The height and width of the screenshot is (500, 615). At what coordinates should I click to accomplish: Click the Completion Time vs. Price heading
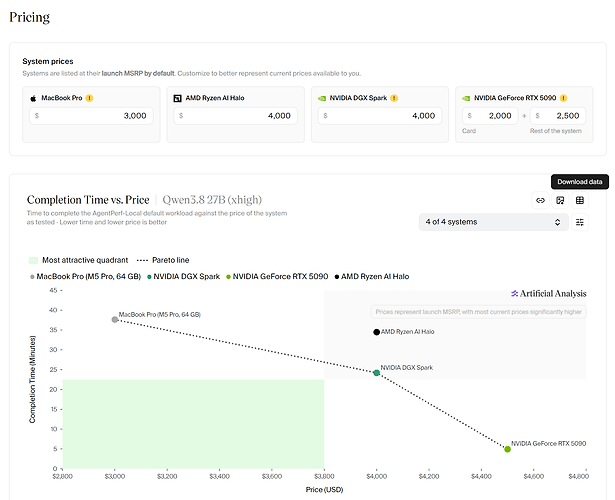(x=88, y=200)
